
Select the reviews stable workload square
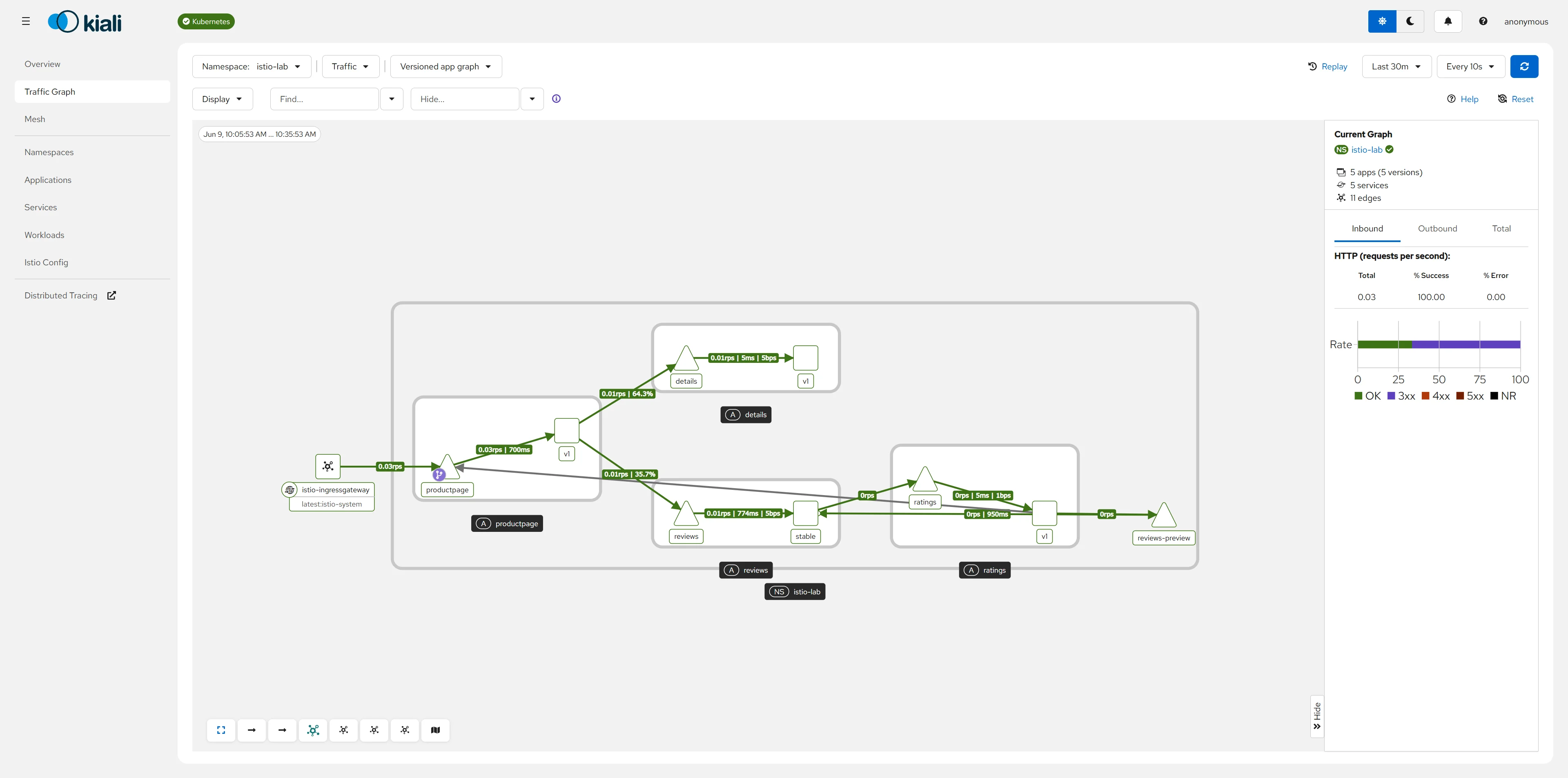point(805,513)
